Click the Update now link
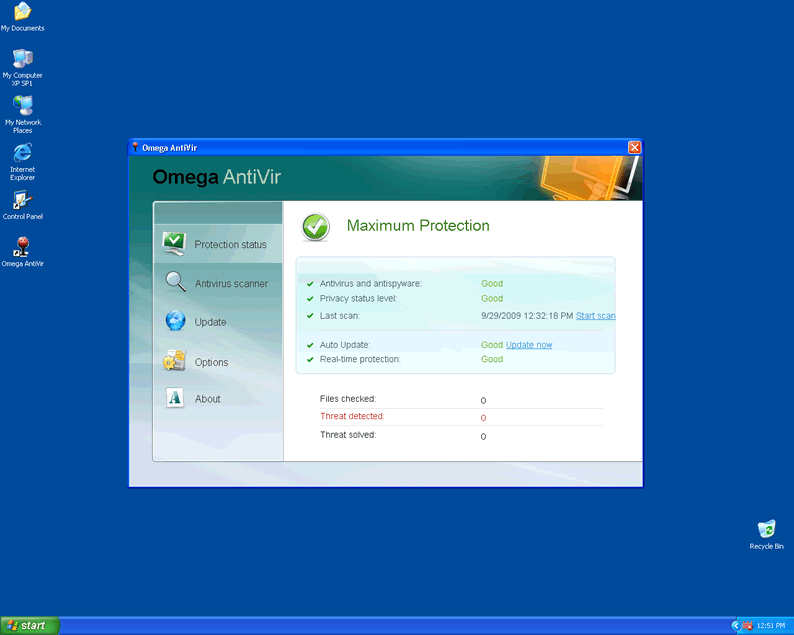 (x=528, y=345)
